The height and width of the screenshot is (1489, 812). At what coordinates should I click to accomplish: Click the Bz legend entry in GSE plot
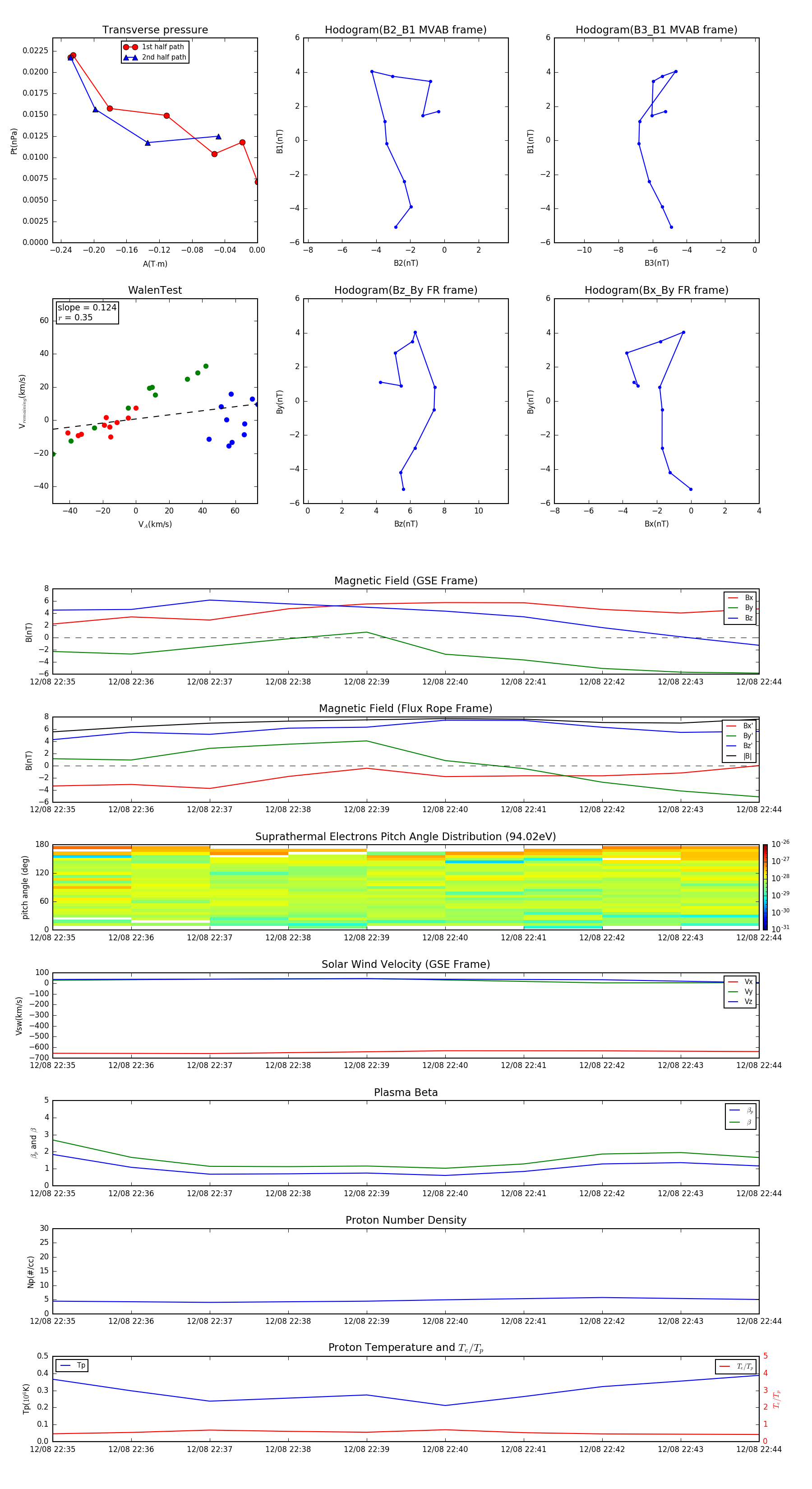740,618
